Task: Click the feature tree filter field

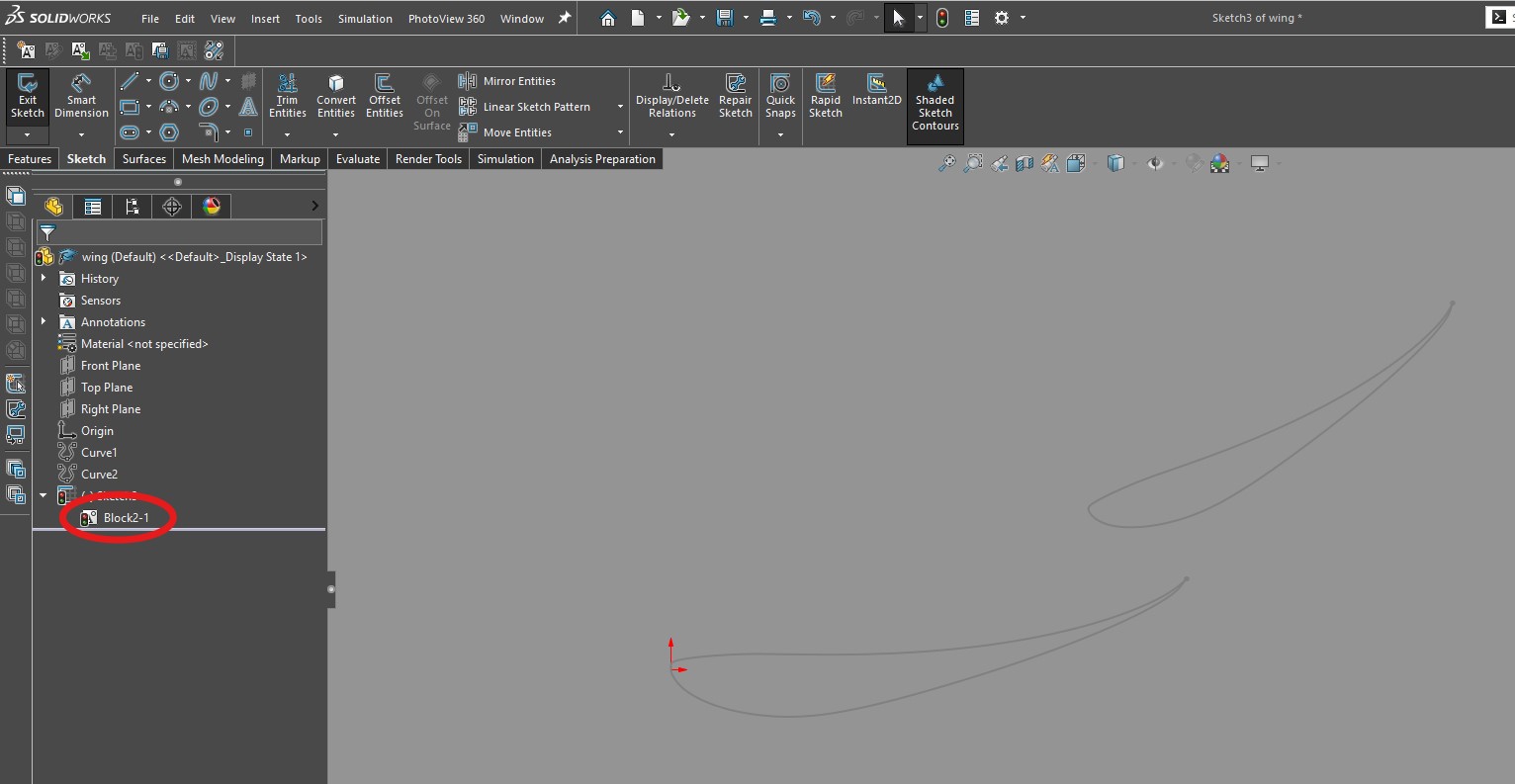Action: pyautogui.click(x=179, y=232)
